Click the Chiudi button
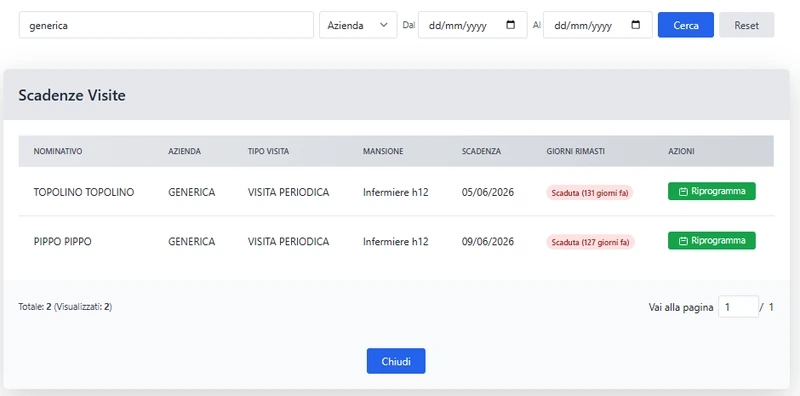Image resolution: width=800 pixels, height=396 pixels. tap(396, 361)
